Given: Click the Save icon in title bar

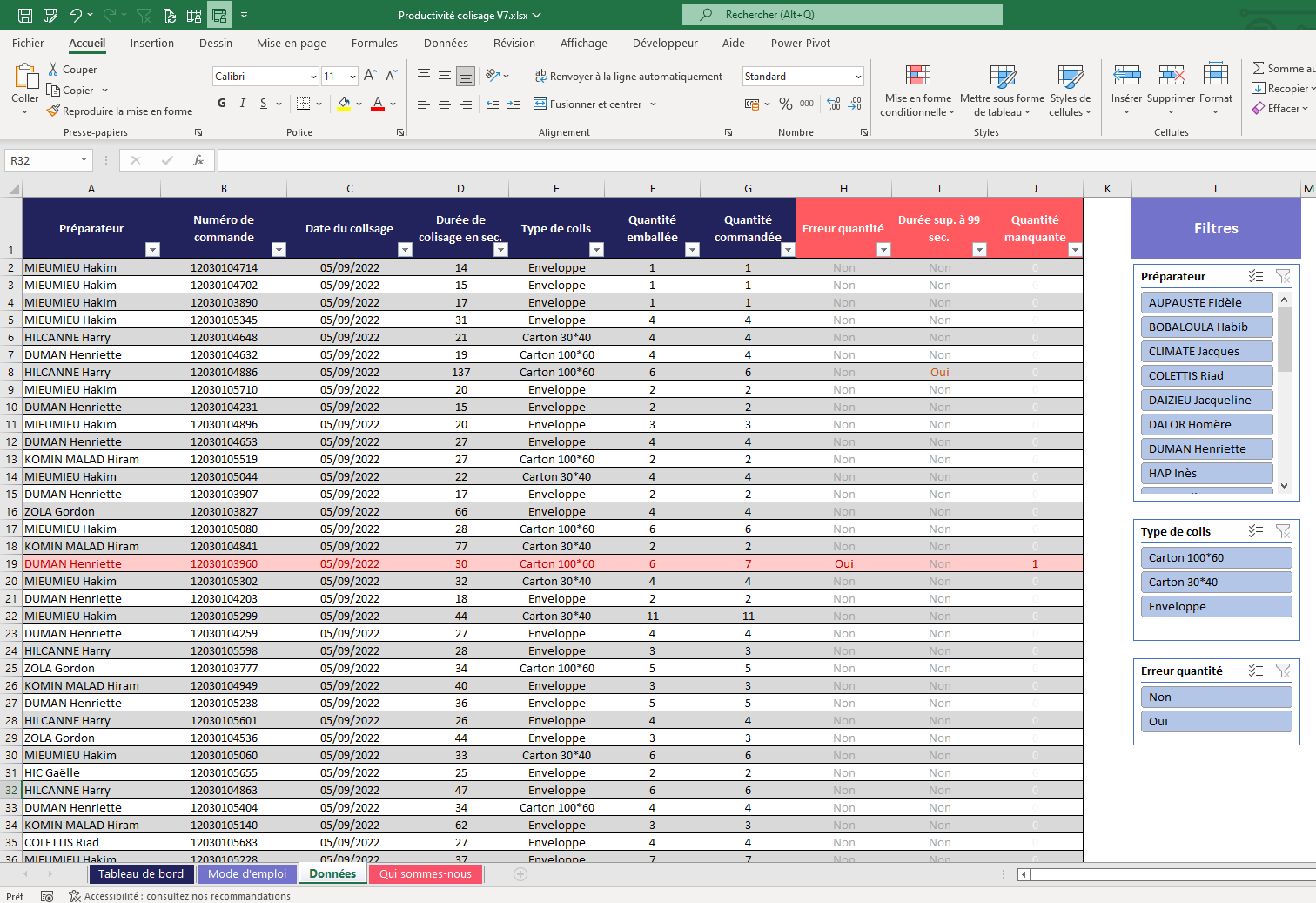Looking at the screenshot, I should click(x=25, y=15).
